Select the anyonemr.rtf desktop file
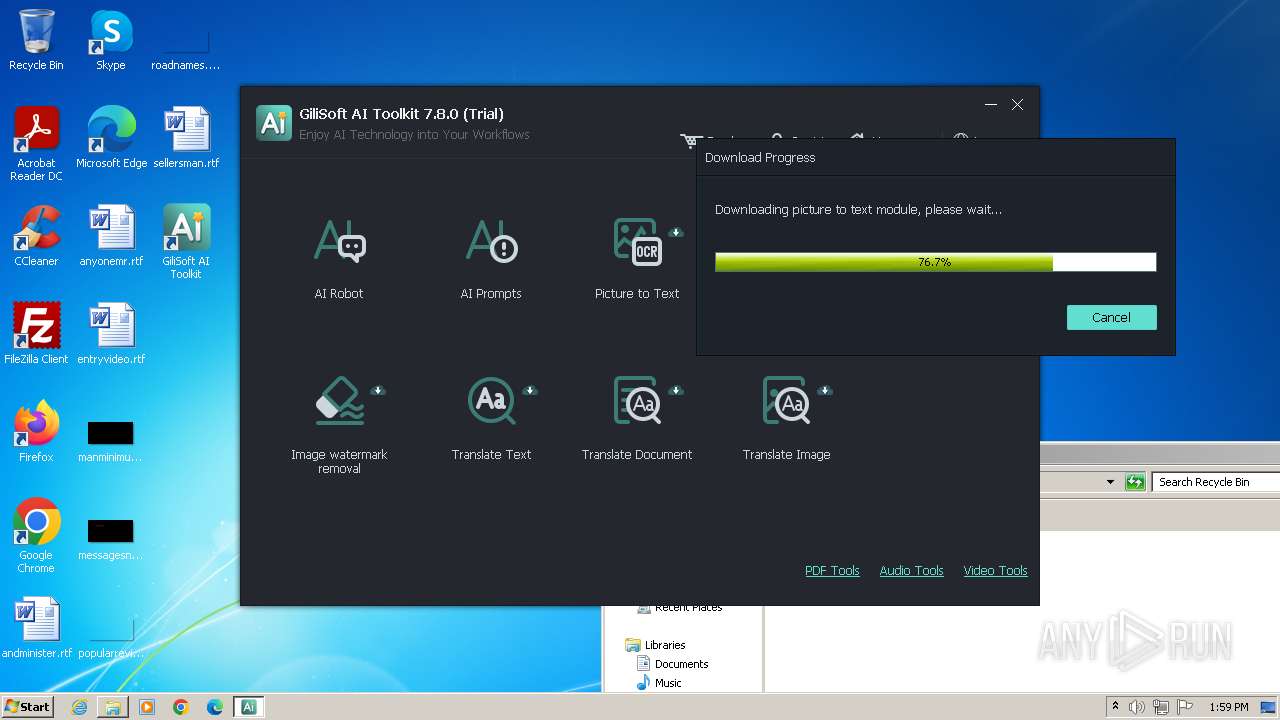The height and width of the screenshot is (720, 1280). click(111, 236)
